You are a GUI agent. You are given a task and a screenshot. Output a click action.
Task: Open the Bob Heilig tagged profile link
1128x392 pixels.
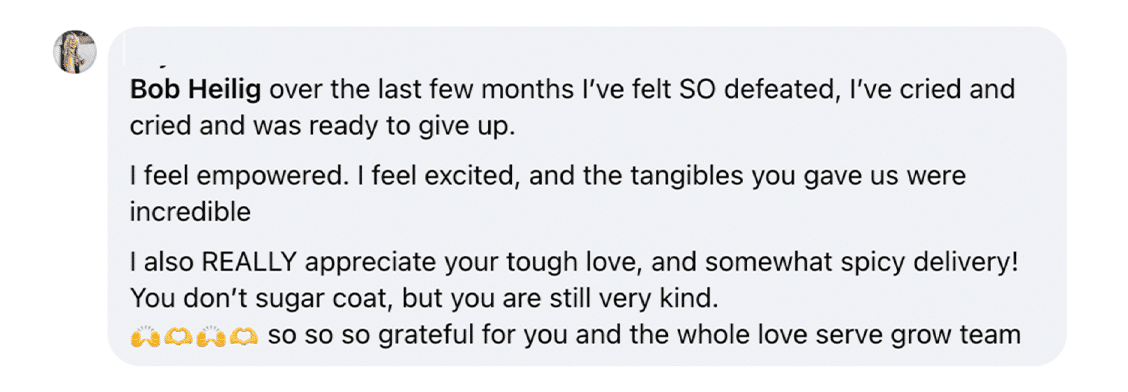tap(196, 91)
